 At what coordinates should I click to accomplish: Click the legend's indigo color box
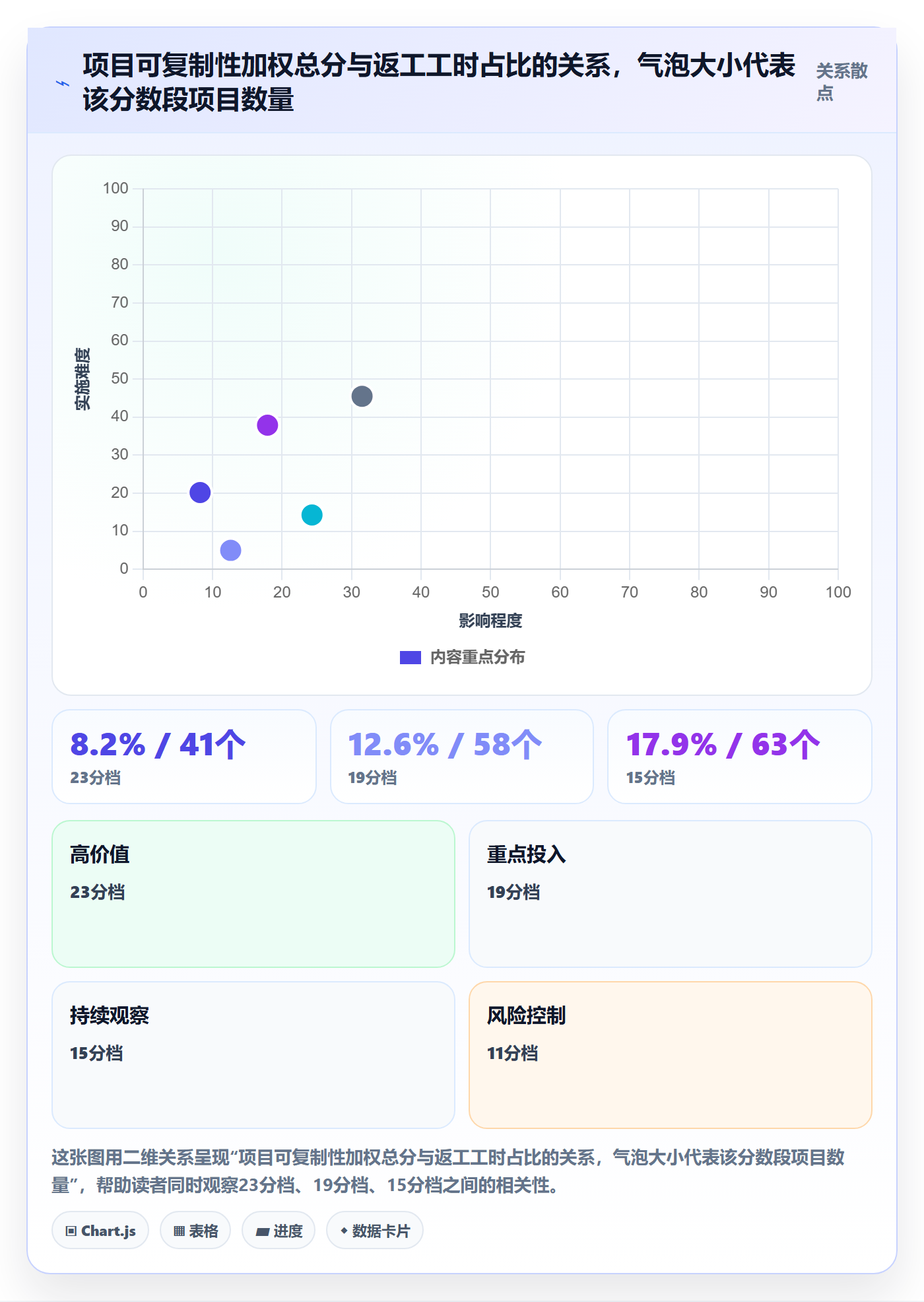(x=411, y=658)
